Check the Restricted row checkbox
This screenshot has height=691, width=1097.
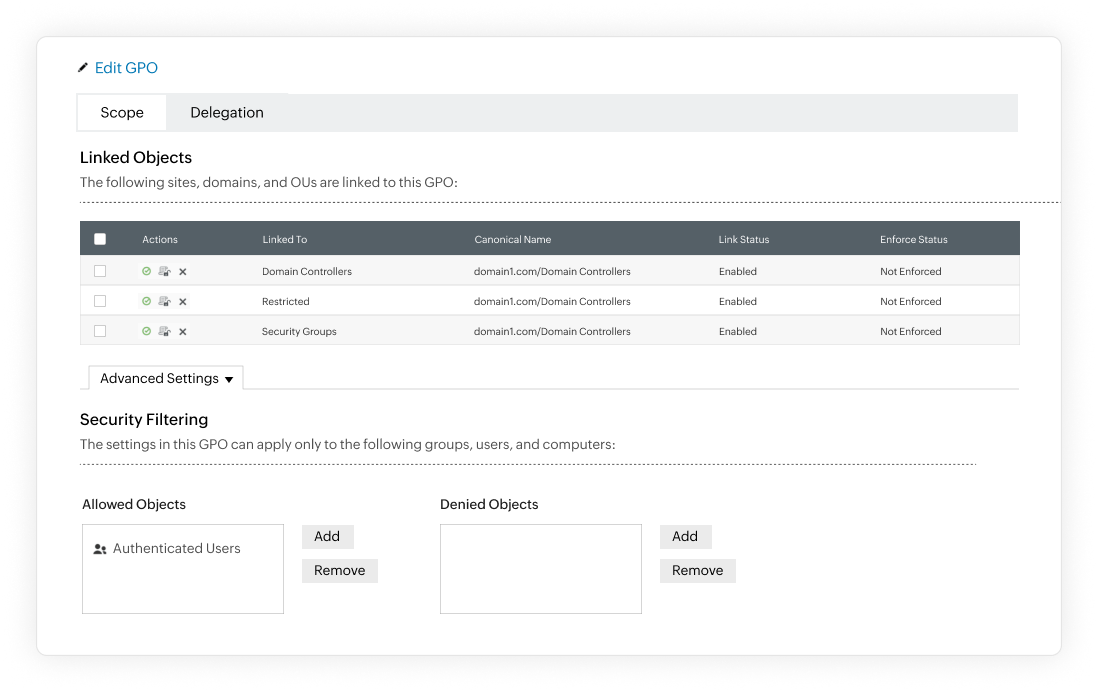pos(100,301)
